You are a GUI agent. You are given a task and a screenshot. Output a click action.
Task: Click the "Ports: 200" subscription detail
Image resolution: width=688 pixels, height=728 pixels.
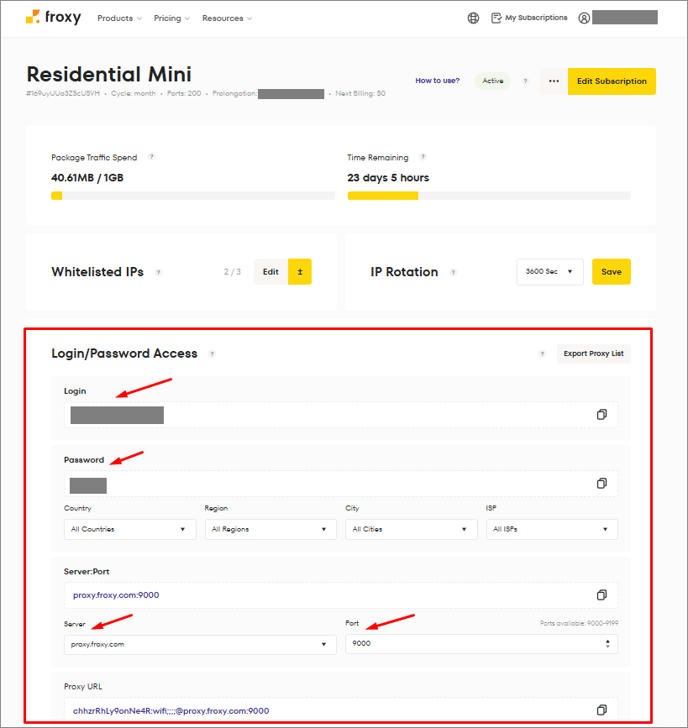click(184, 93)
